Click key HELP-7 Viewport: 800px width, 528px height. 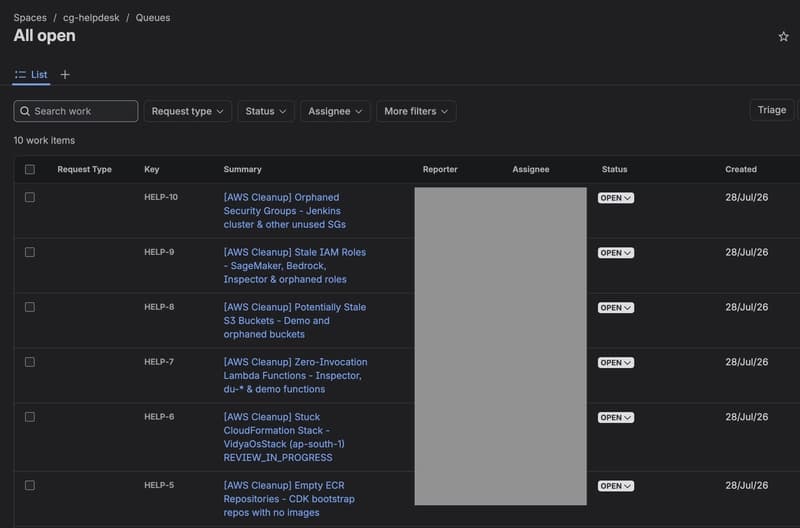159,362
